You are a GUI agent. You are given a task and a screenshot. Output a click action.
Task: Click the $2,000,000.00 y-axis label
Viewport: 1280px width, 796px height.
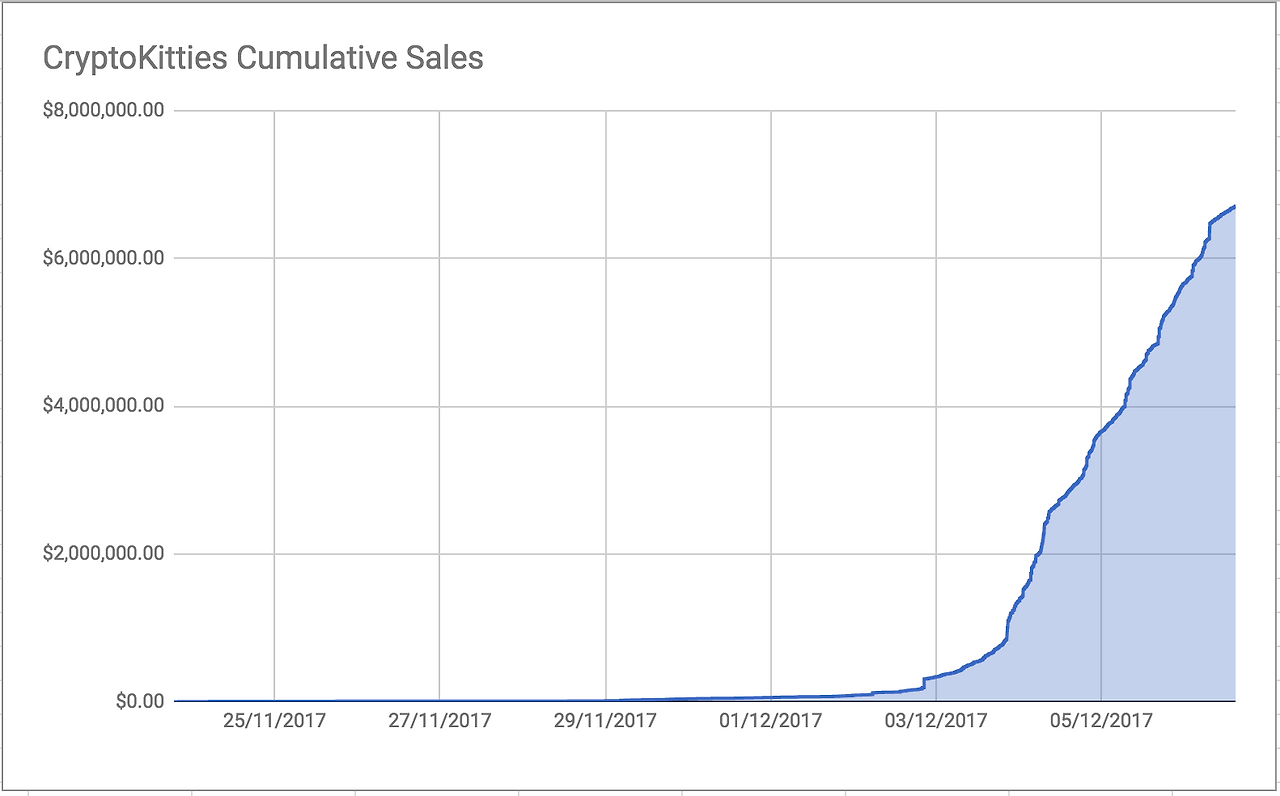(x=103, y=554)
